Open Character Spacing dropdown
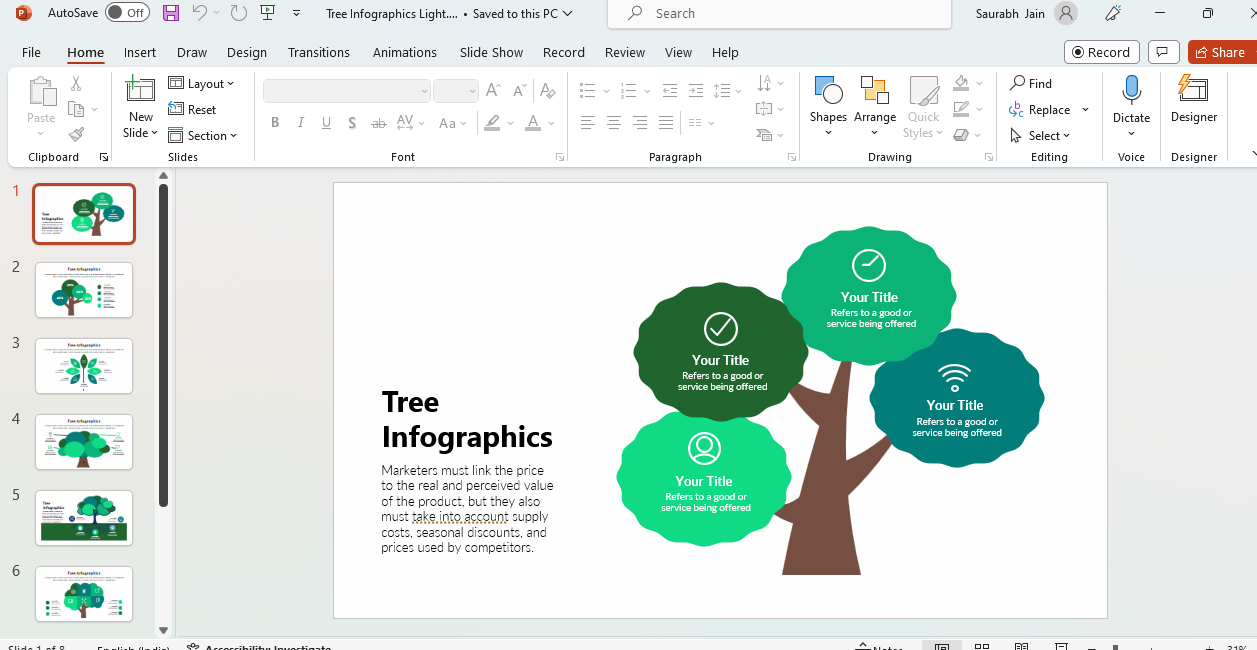The width and height of the screenshot is (1257, 650). pos(409,123)
